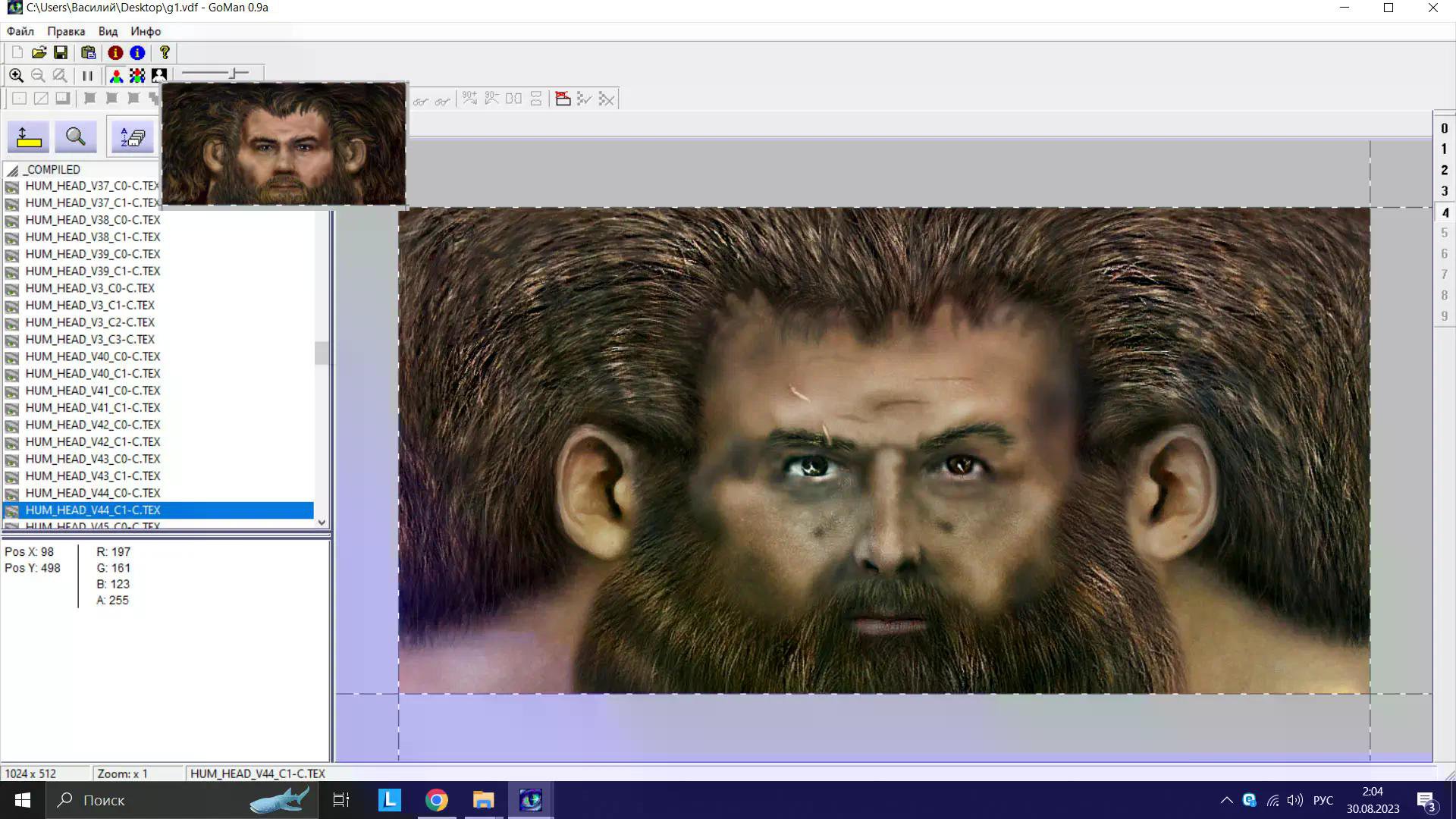The image size is (1456, 819).
Task: Click the pause icon in toolbar
Action: [87, 76]
